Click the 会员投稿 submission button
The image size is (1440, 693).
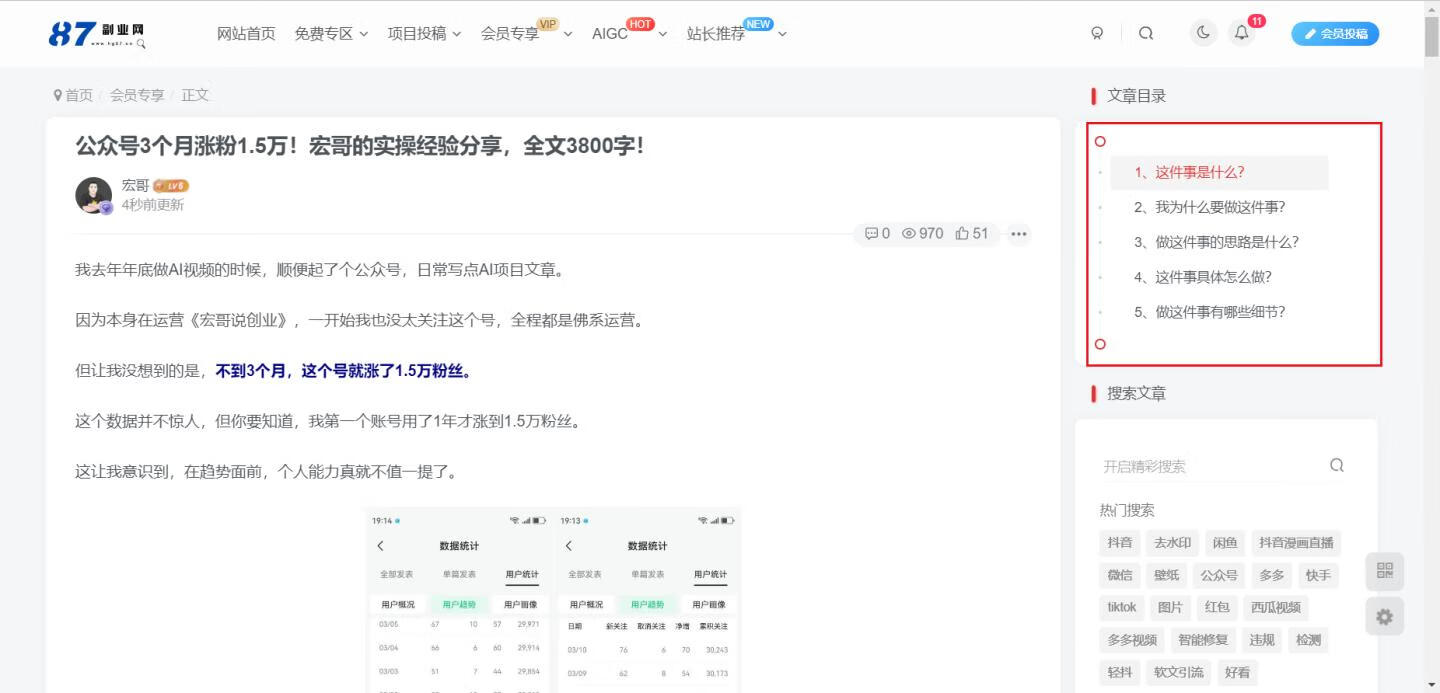click(1335, 33)
